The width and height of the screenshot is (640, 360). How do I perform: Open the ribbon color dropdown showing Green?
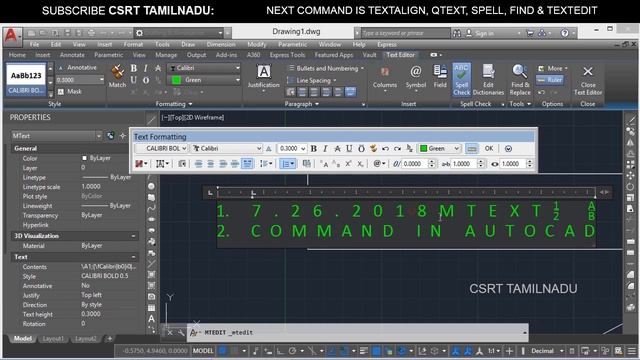coord(205,80)
